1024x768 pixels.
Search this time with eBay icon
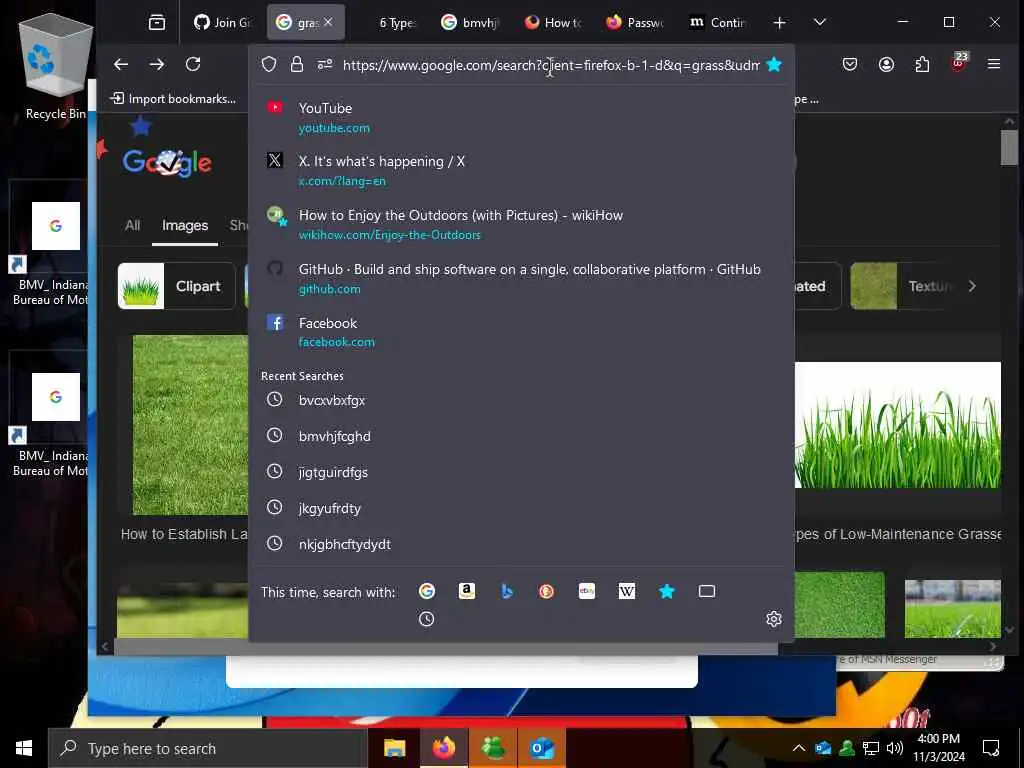point(586,591)
